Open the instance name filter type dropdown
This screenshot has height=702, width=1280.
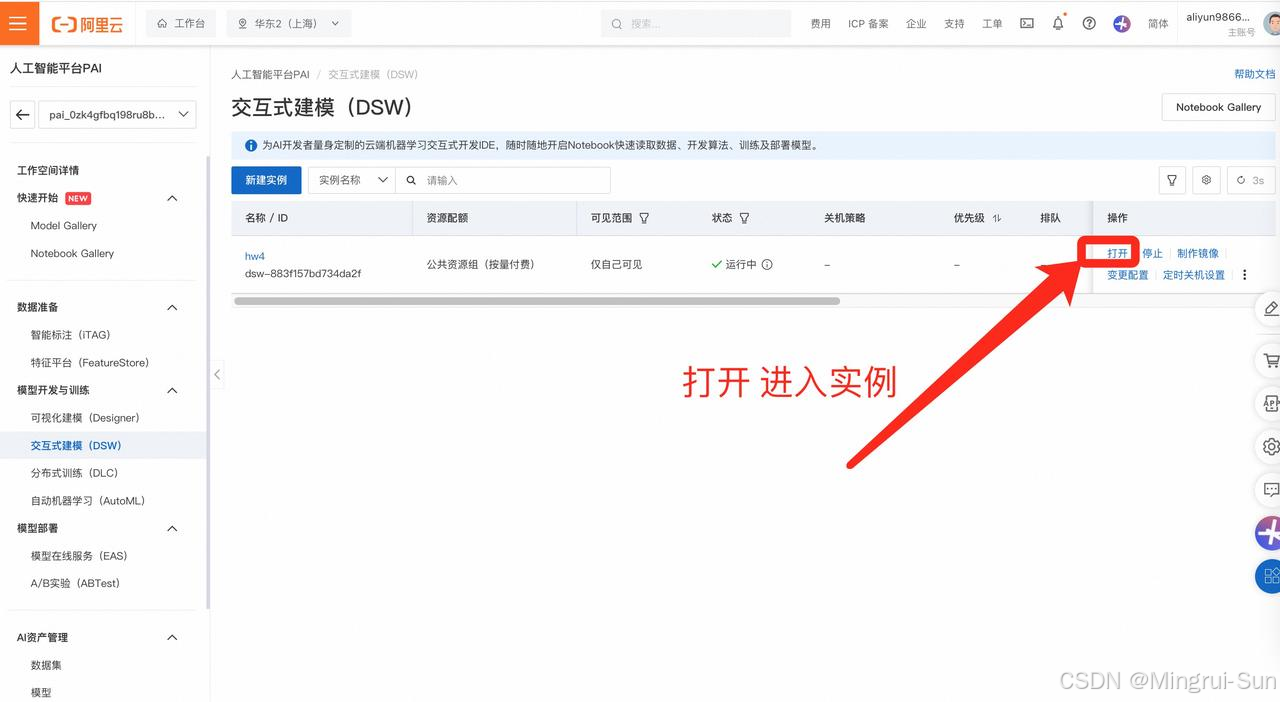351,180
